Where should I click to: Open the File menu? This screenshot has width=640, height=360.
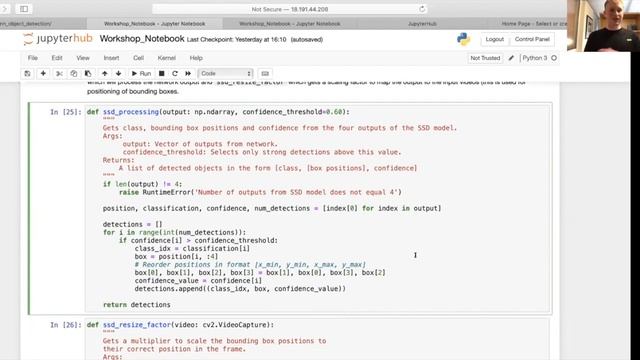pyautogui.click(x=33, y=58)
